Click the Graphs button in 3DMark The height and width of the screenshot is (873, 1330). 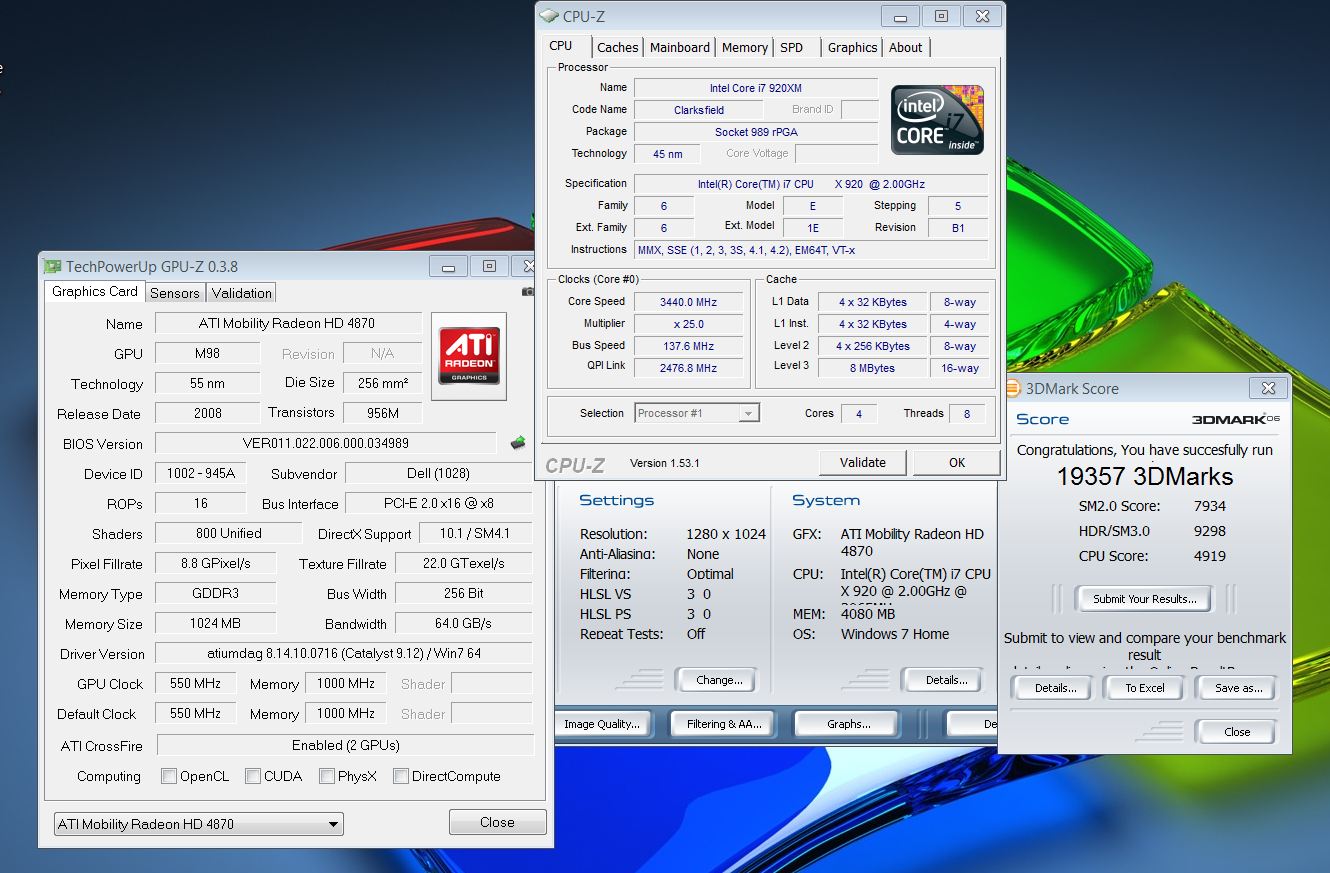pyautogui.click(x=848, y=724)
